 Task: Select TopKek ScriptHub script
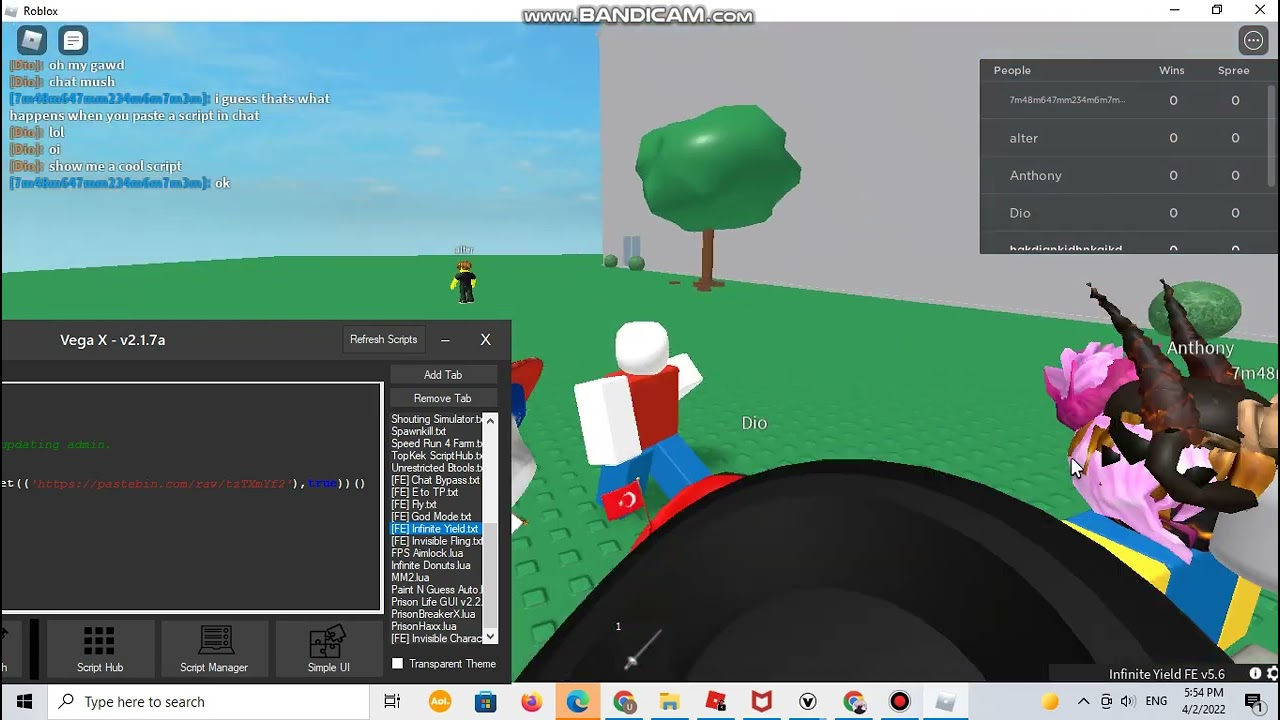436,456
